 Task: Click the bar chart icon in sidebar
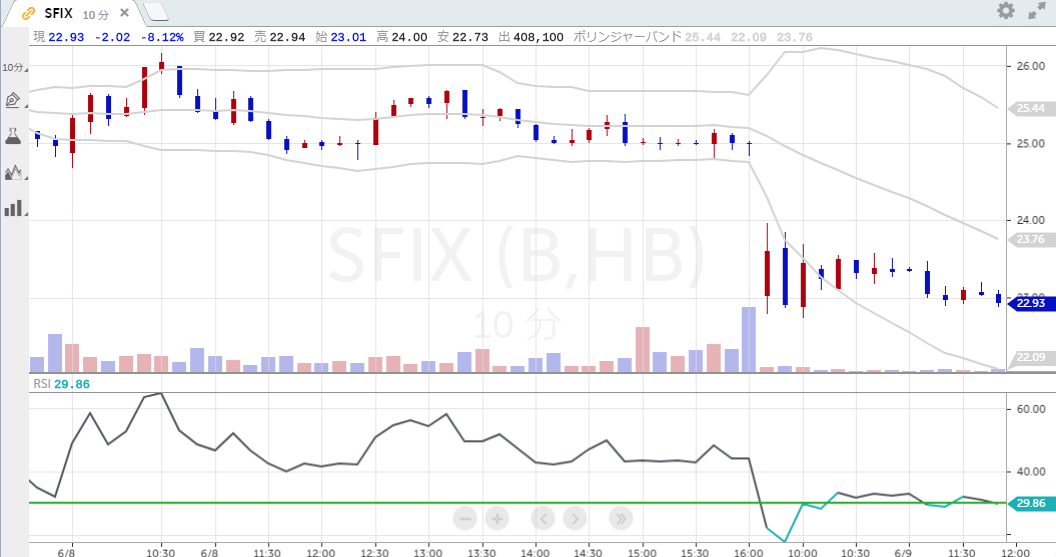[x=13, y=208]
